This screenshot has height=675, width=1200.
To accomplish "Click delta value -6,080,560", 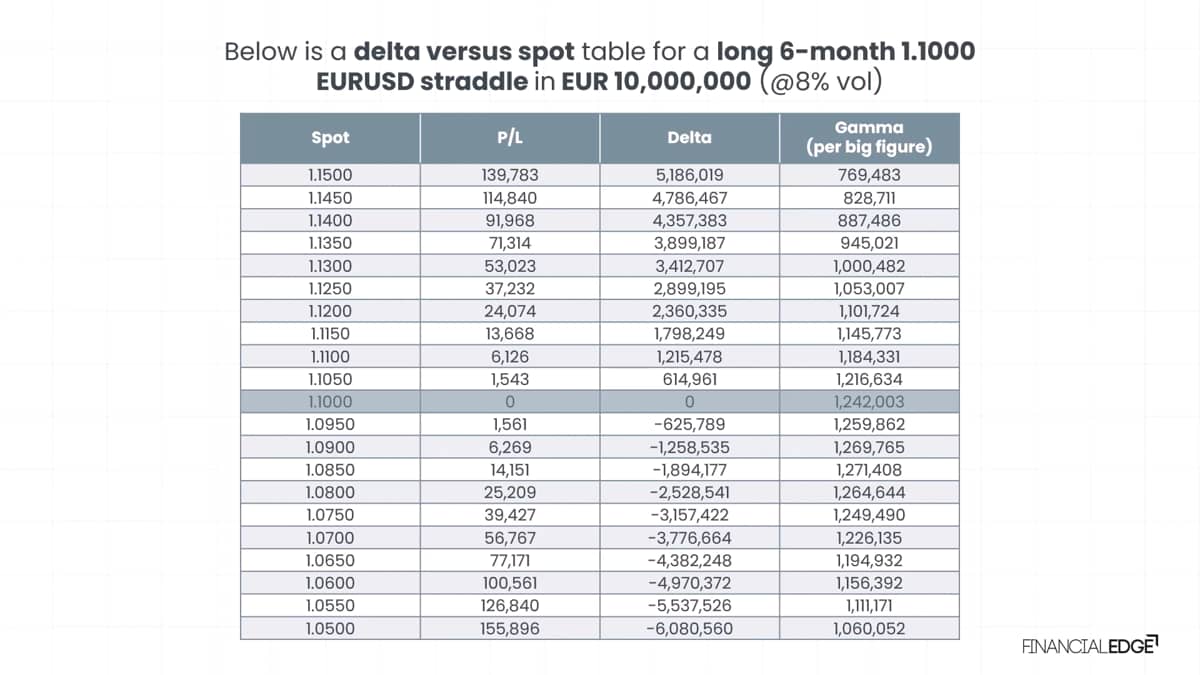I will (x=690, y=628).
